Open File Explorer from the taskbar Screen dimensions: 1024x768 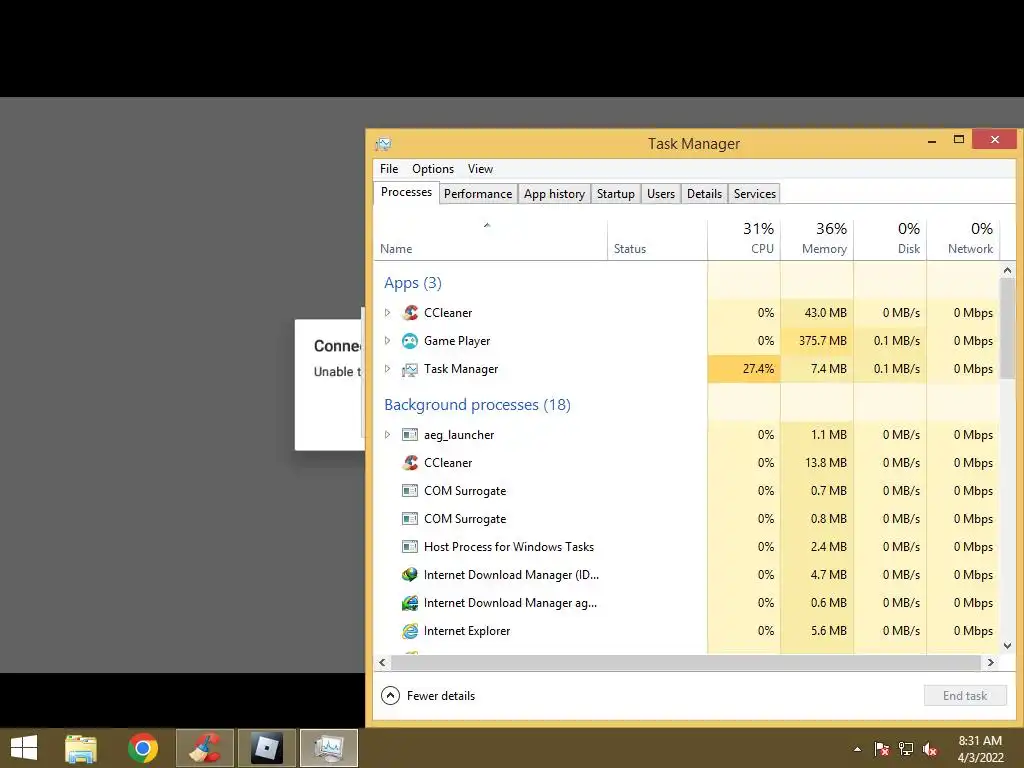(81, 748)
